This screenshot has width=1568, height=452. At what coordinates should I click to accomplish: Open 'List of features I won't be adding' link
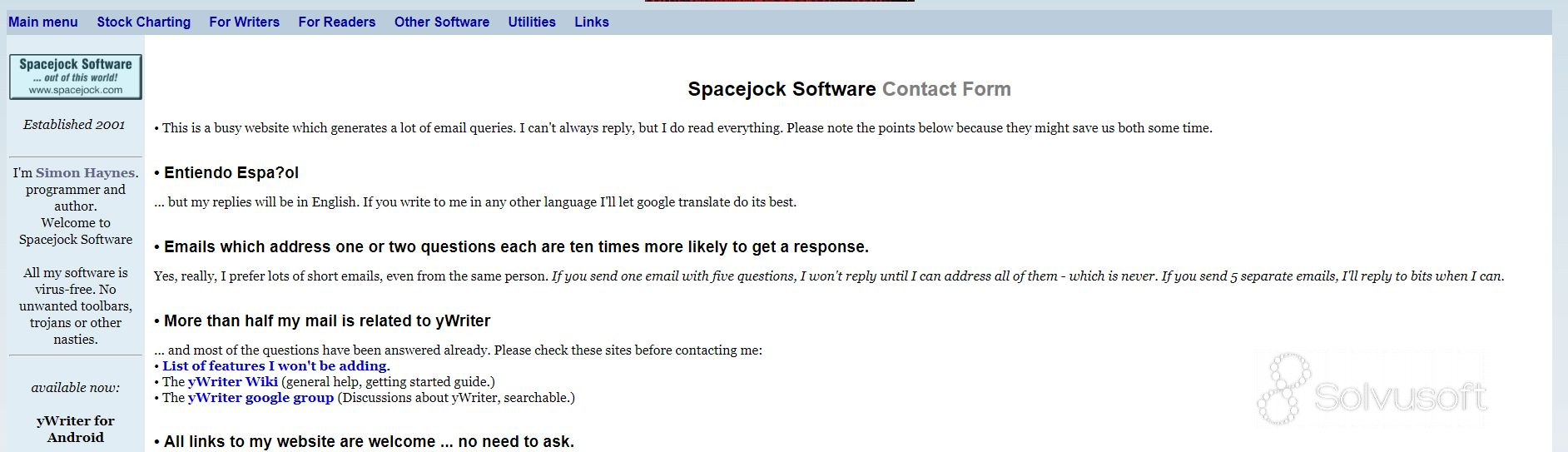(276, 366)
